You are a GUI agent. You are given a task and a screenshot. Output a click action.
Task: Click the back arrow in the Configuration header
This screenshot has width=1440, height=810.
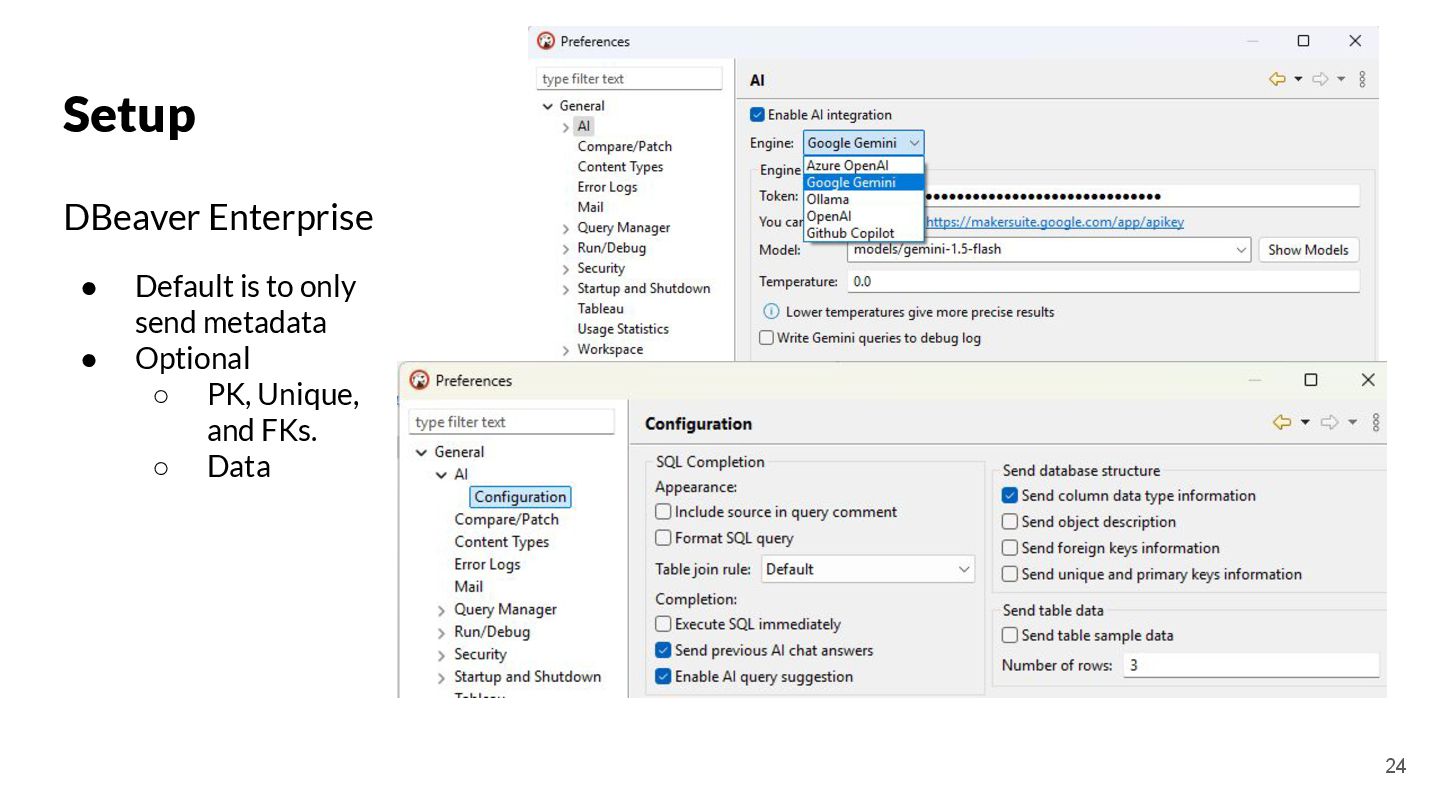coord(1282,423)
